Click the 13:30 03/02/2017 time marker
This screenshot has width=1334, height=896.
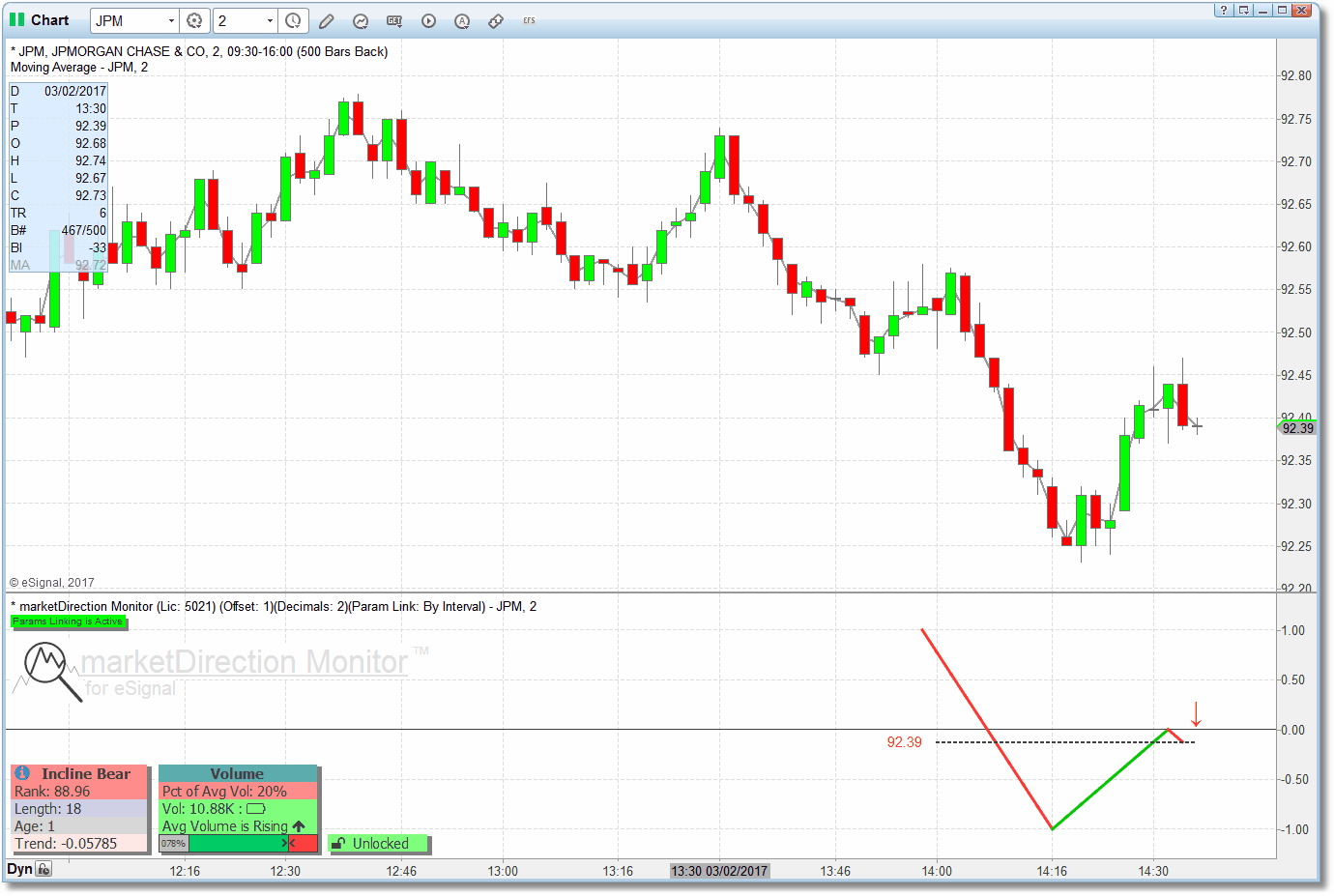click(719, 871)
